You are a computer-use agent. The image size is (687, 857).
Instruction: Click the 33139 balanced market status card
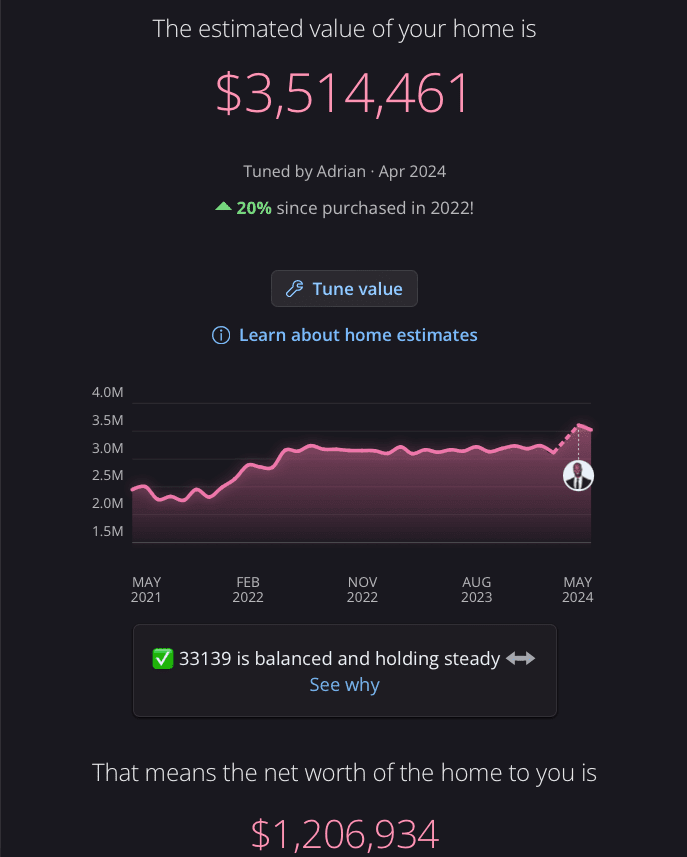tap(345, 671)
